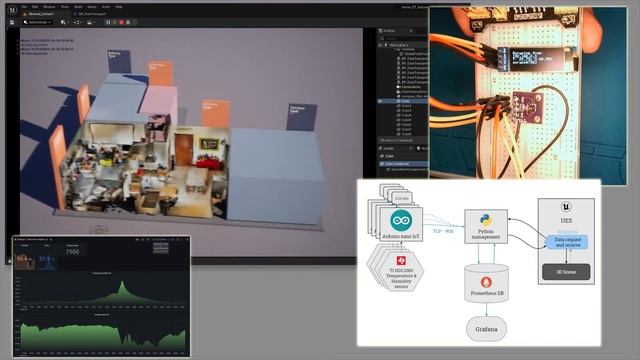Click the Outliner search field
Screen dimensions: 640x360
point(403,38)
